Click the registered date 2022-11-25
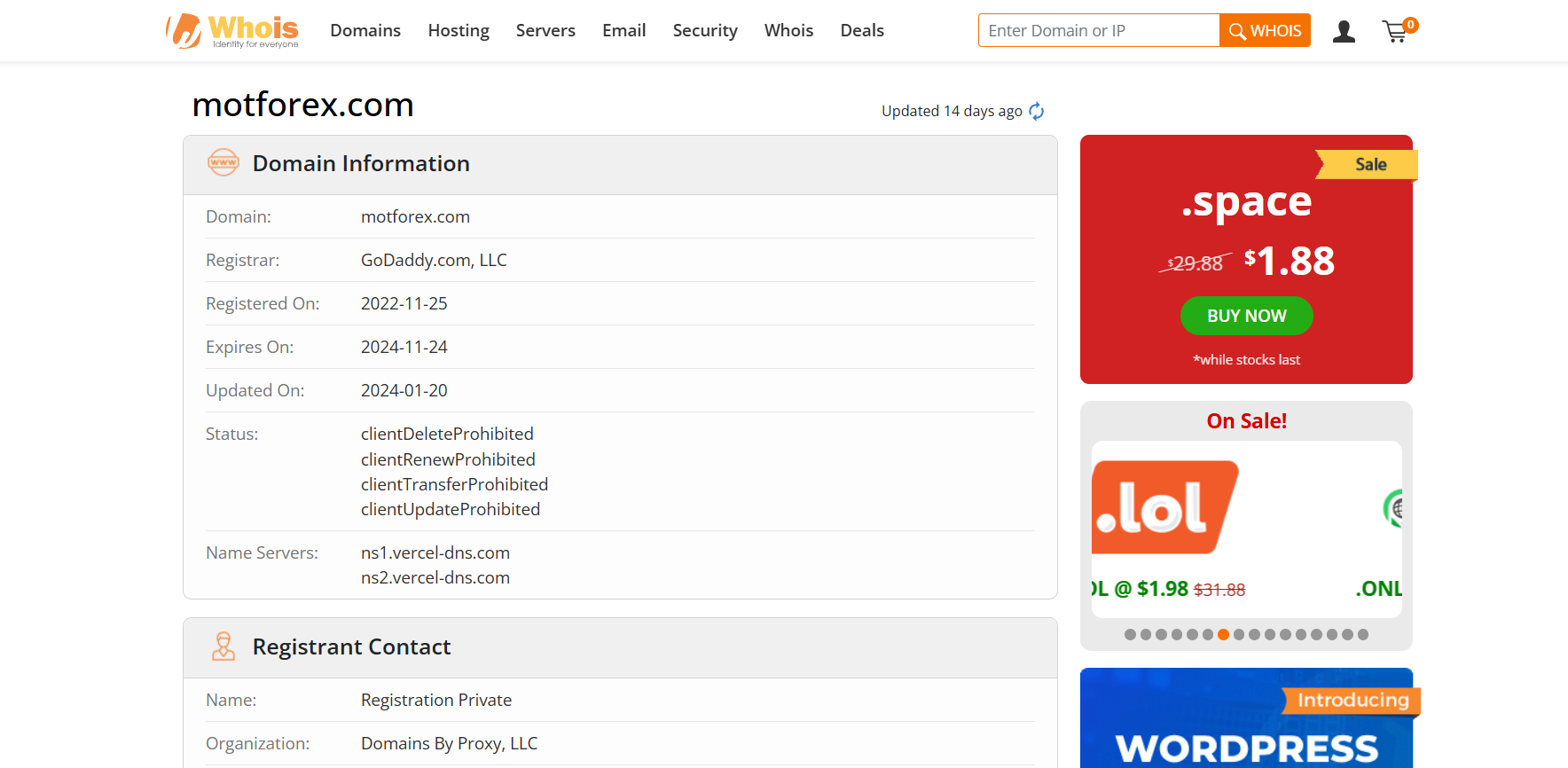1568x768 pixels. (404, 303)
